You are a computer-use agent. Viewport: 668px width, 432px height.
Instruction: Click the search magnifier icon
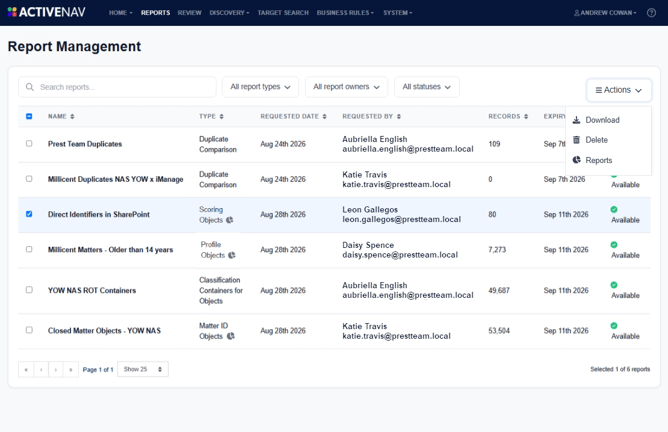[x=30, y=87]
